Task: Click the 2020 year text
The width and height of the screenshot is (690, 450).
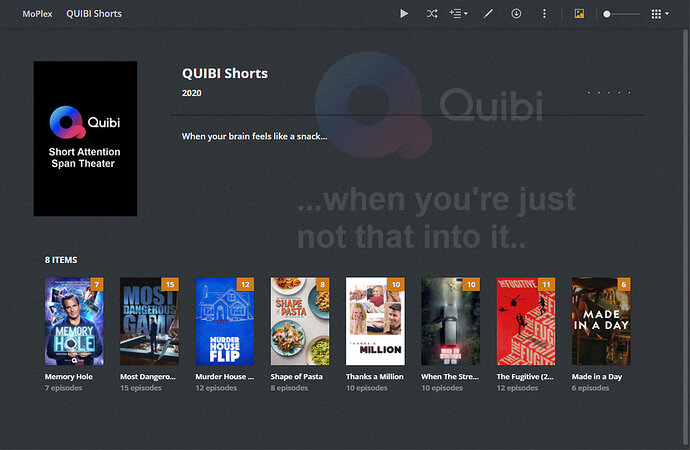Action: (191, 93)
